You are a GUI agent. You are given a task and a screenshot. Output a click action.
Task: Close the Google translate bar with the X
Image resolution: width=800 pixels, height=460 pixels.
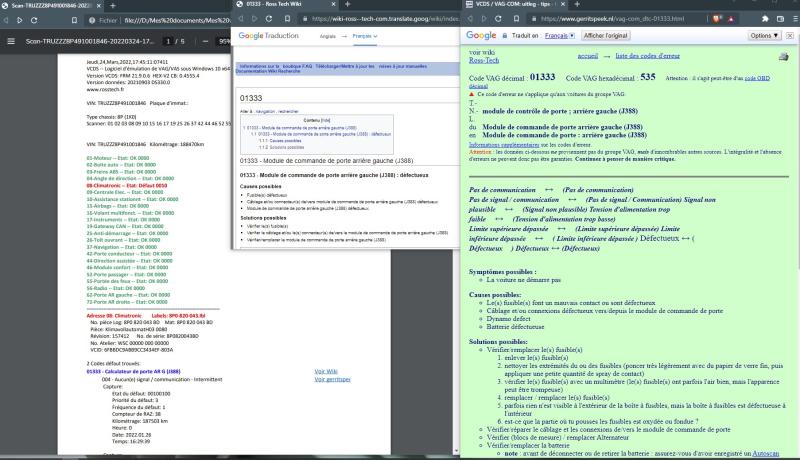(790, 36)
